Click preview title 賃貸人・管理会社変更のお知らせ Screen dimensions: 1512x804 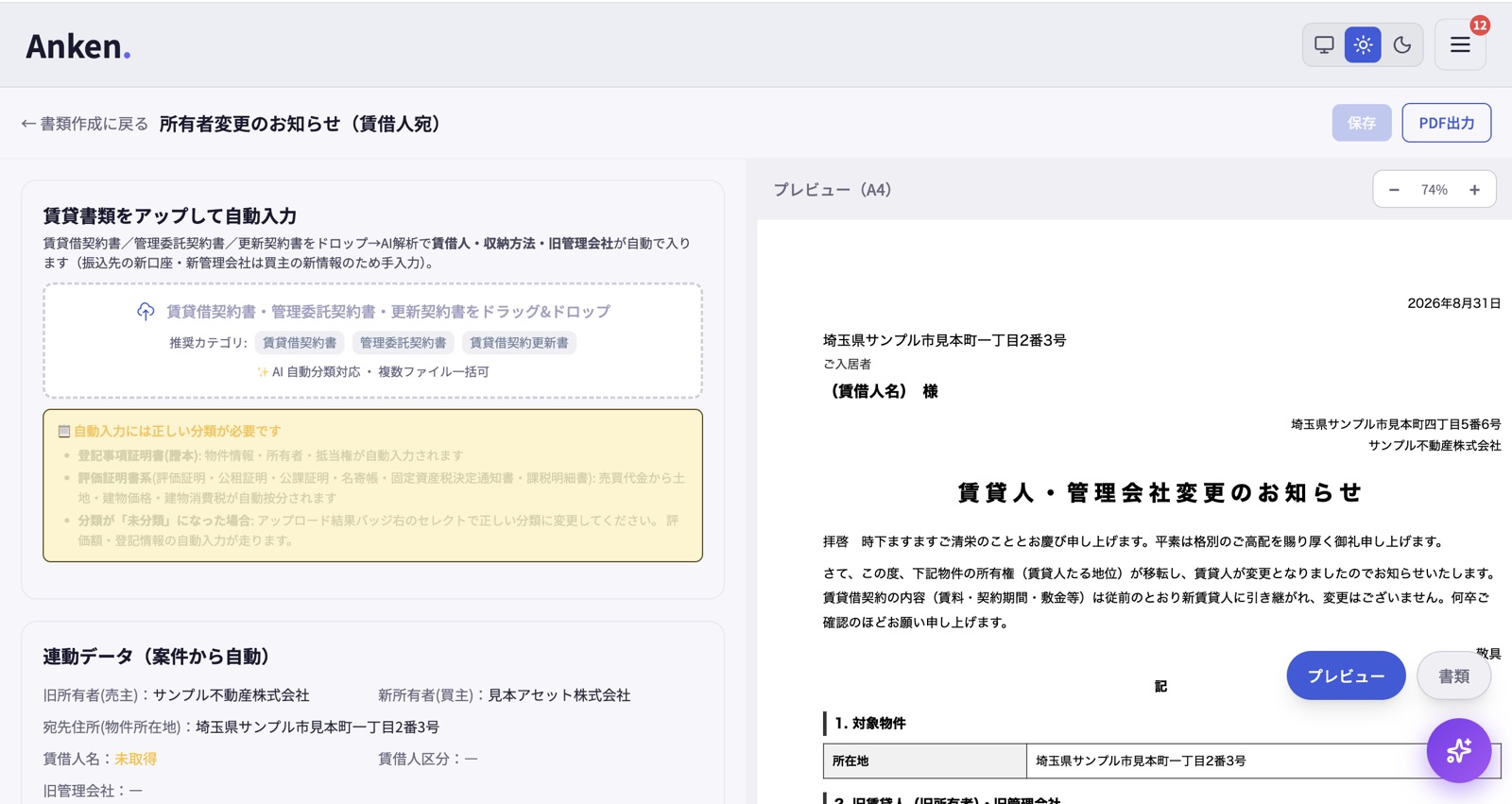click(1161, 492)
